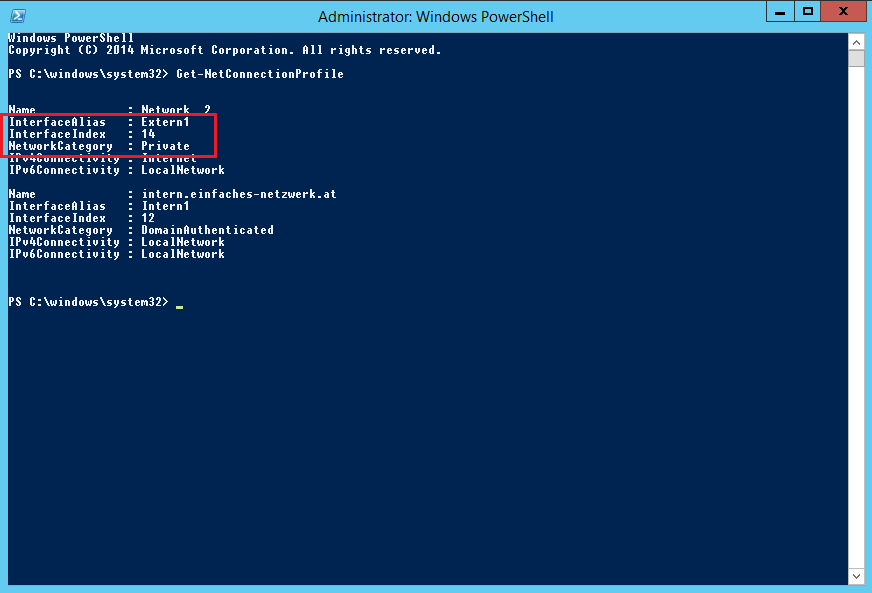The height and width of the screenshot is (593, 872).
Task: Click the blinking cursor at the prompt
Action: pyautogui.click(x=180, y=305)
